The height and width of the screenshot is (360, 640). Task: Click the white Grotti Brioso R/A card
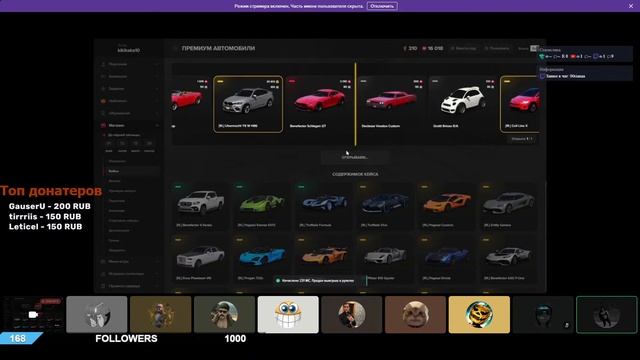tap(463, 104)
